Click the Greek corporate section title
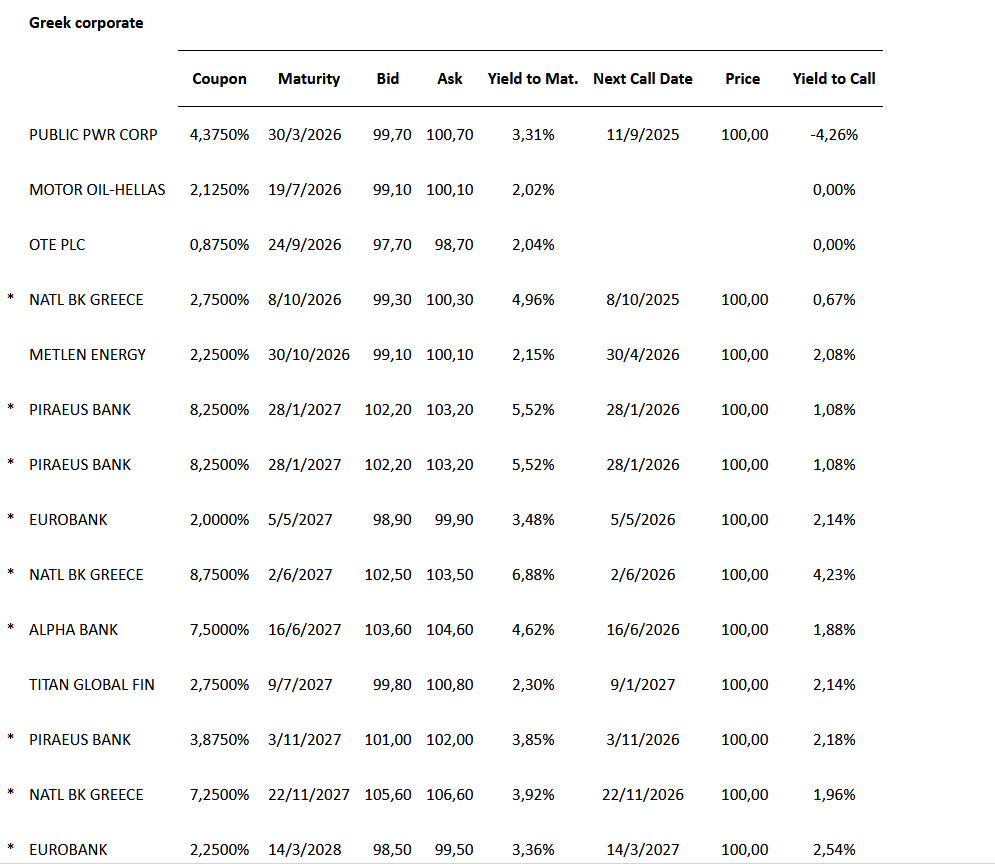 tap(86, 23)
